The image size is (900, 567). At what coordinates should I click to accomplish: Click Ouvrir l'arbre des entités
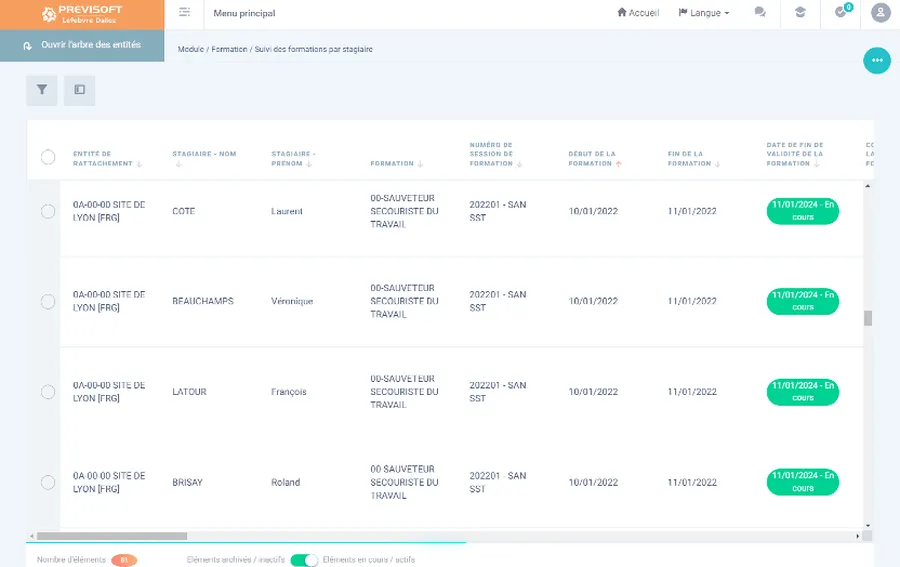tap(91, 45)
